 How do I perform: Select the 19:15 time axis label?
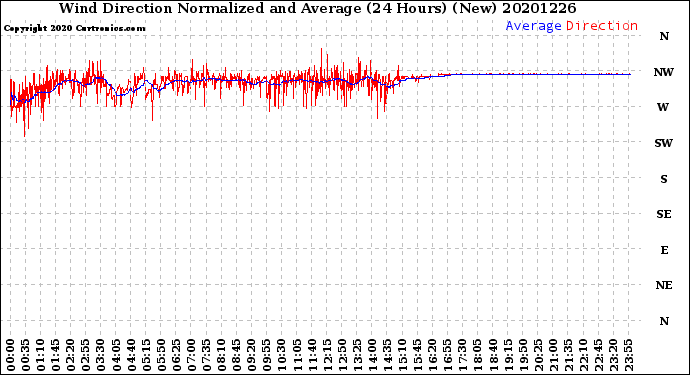click(508, 355)
